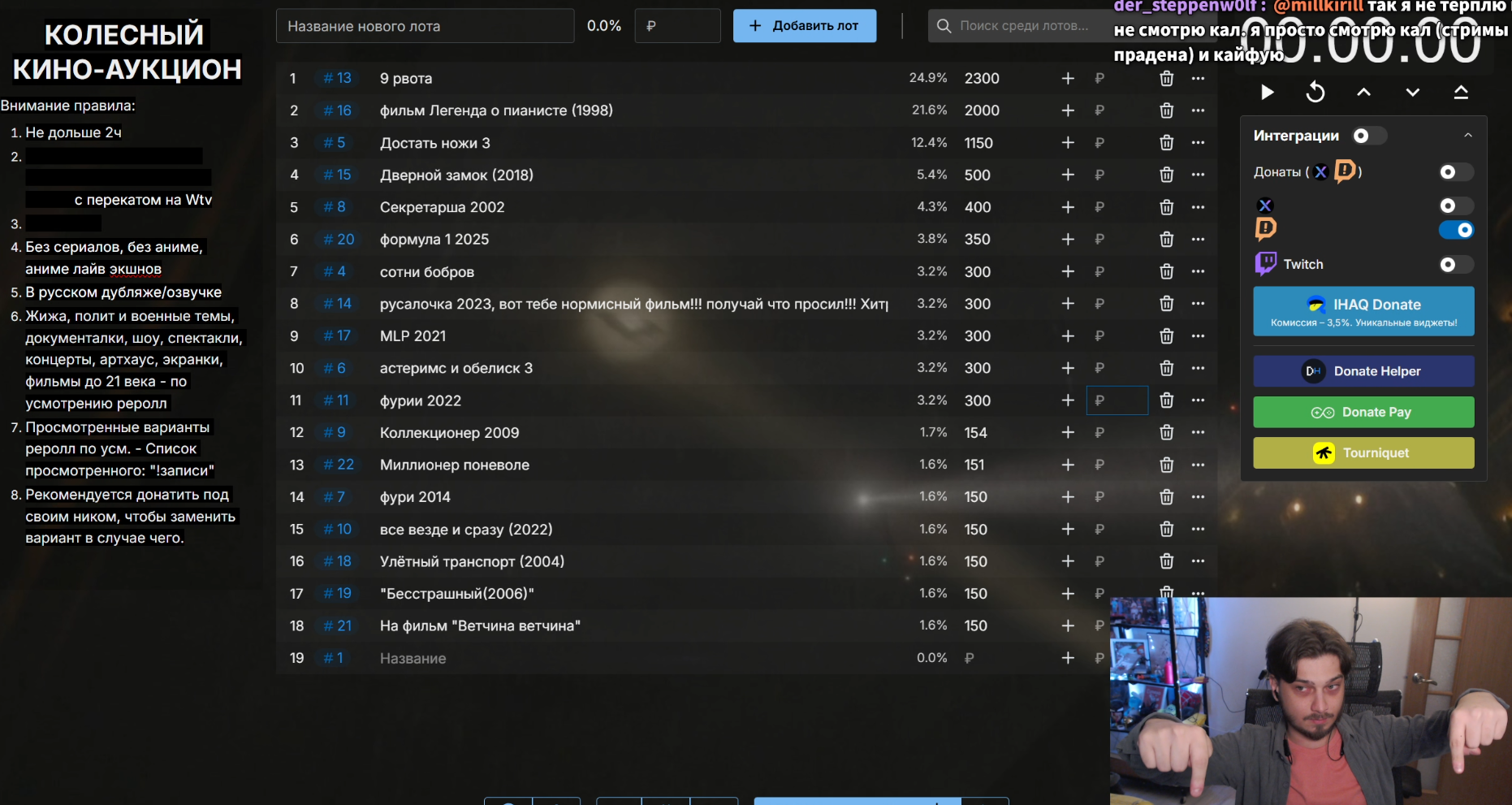Trash the lot starting with "русалочка 2023"

(x=1167, y=304)
